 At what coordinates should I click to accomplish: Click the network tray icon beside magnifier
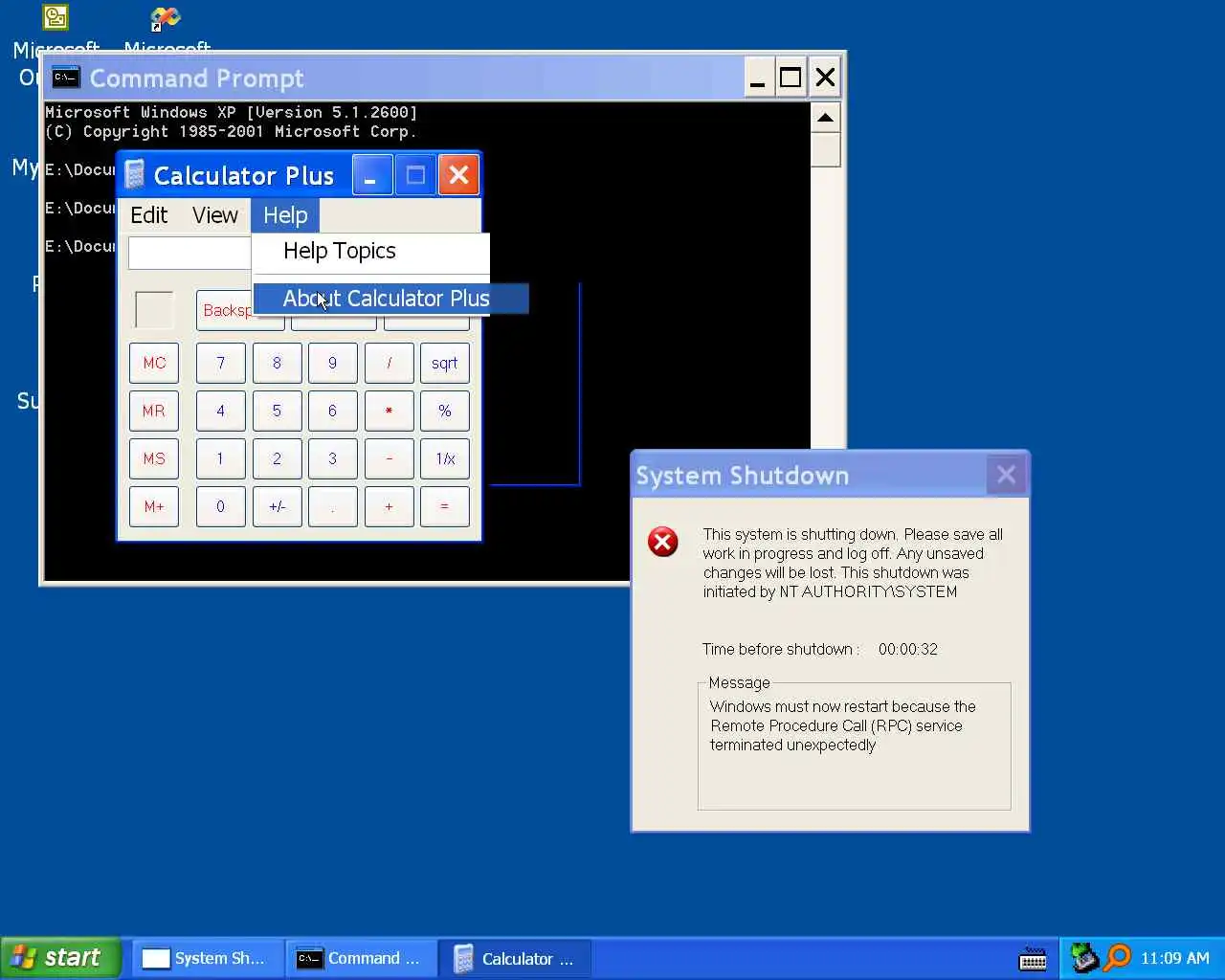click(1084, 957)
